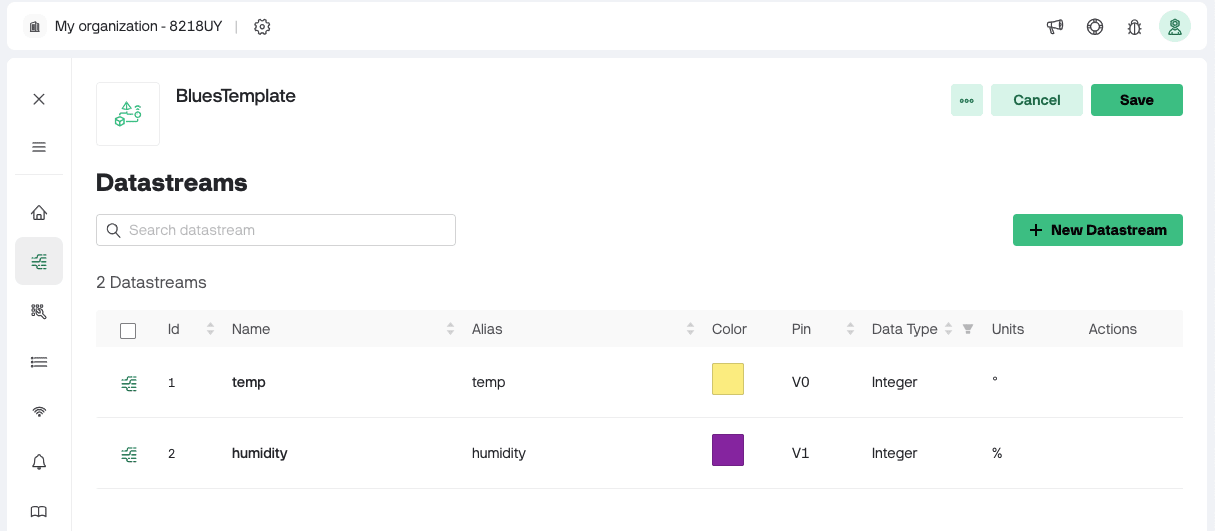Open organization settings gear icon
1215x531 pixels.
pyautogui.click(x=262, y=27)
